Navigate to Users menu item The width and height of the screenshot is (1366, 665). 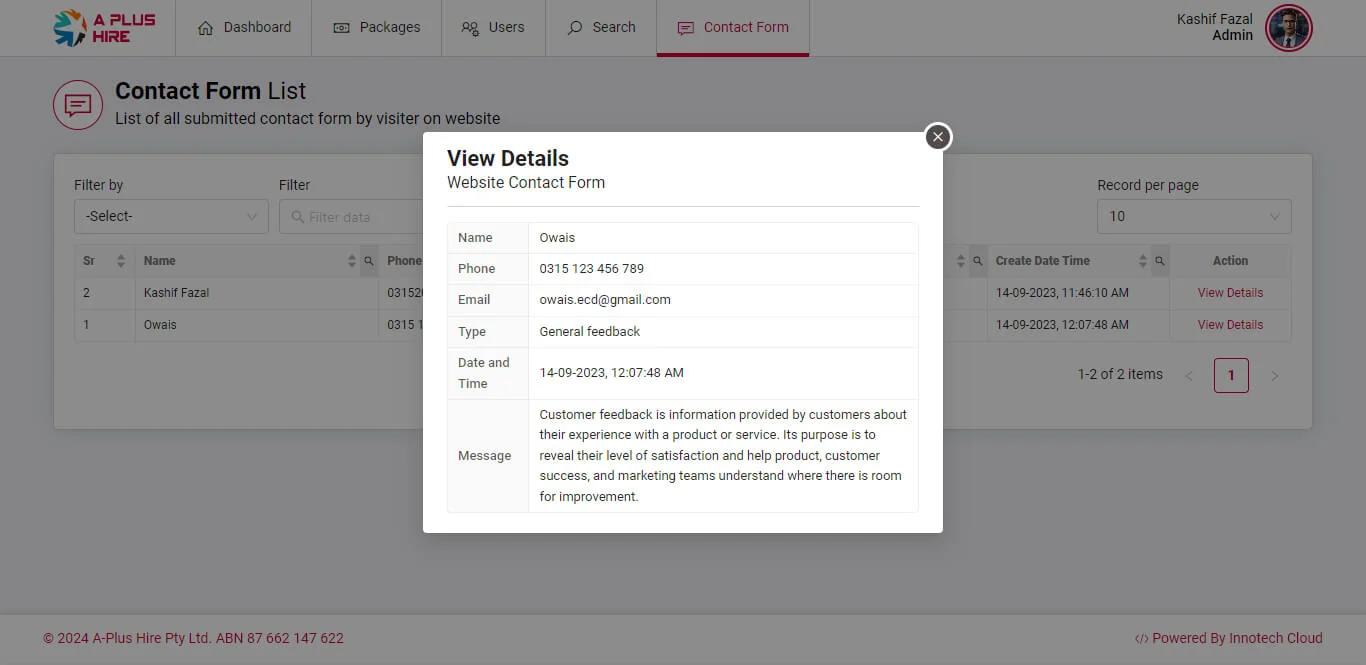(x=493, y=28)
